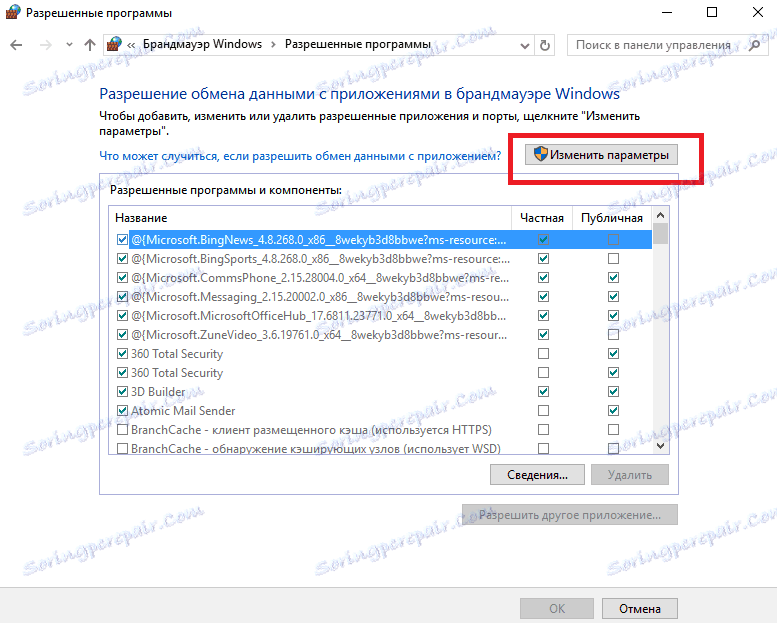Go back with the left arrow
Screen dimensions: 777x623
16,45
